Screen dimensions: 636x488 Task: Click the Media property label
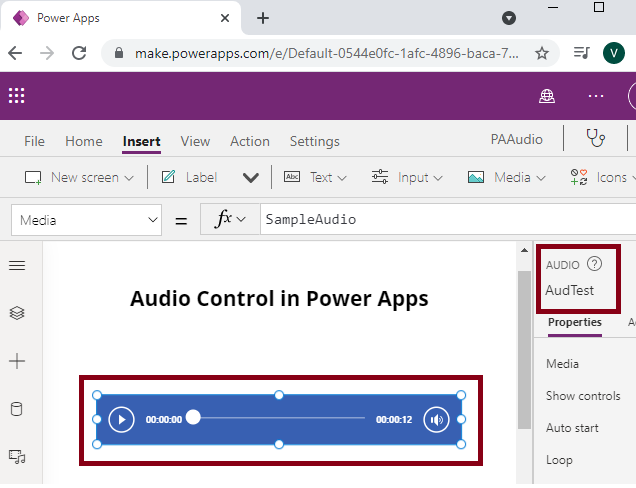[x=562, y=363]
